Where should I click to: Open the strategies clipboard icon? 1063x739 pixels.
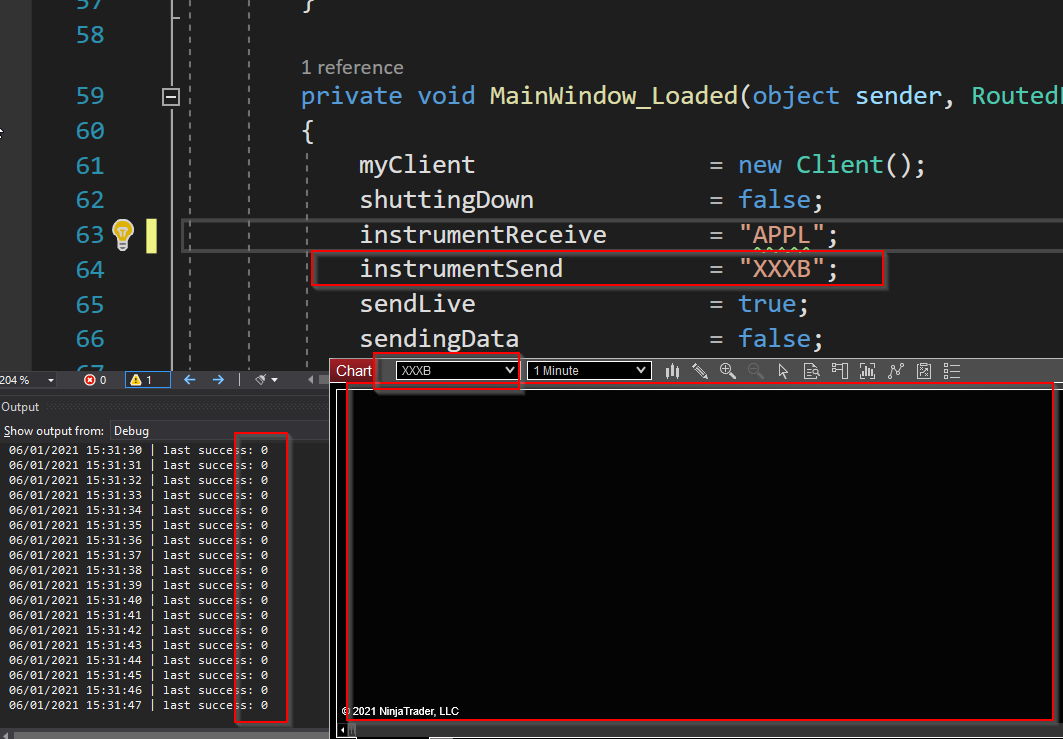tap(923, 371)
